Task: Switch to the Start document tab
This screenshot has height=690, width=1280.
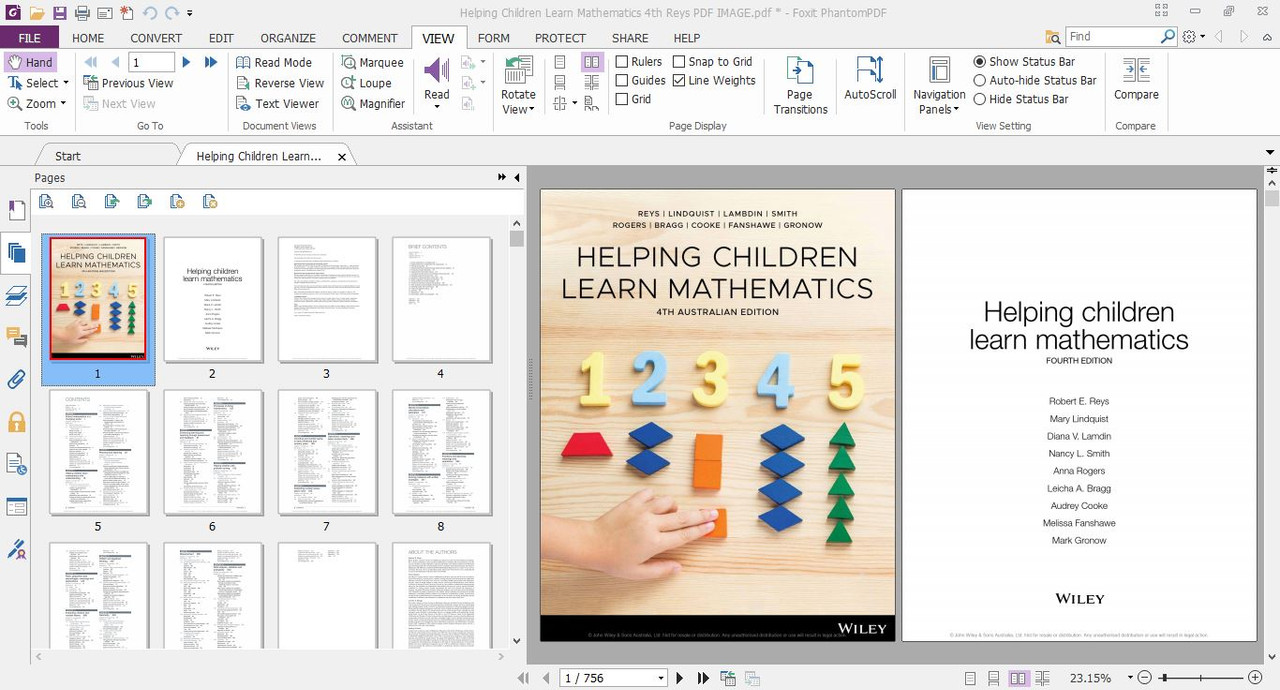Action: click(68, 156)
